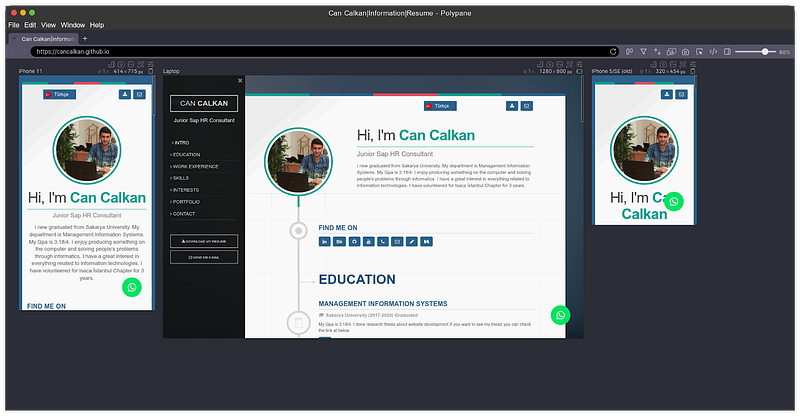Open the iPhone 11 device selector icon

(x=151, y=71)
